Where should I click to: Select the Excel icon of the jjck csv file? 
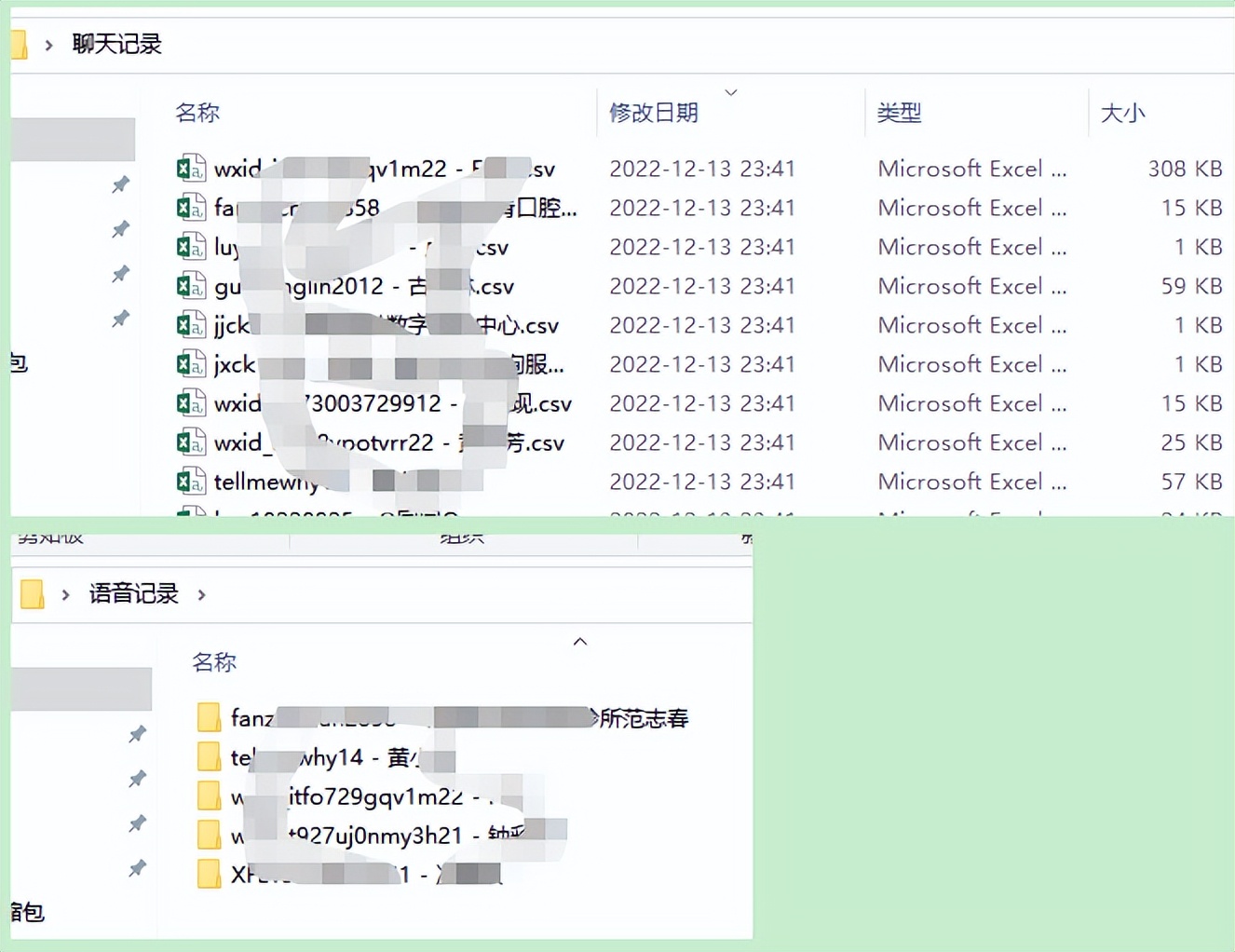click(x=191, y=324)
